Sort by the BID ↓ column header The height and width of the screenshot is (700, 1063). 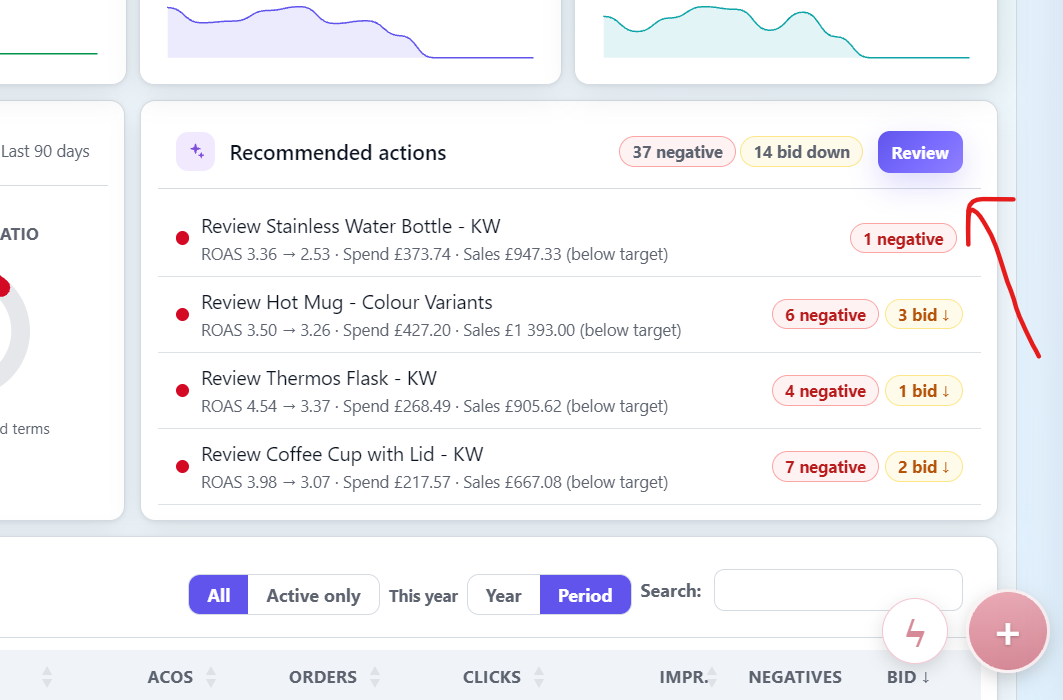click(x=908, y=676)
